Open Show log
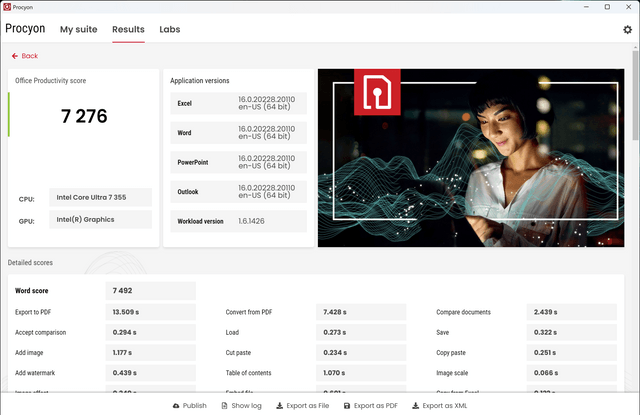The height and width of the screenshot is (415, 640). tap(242, 406)
